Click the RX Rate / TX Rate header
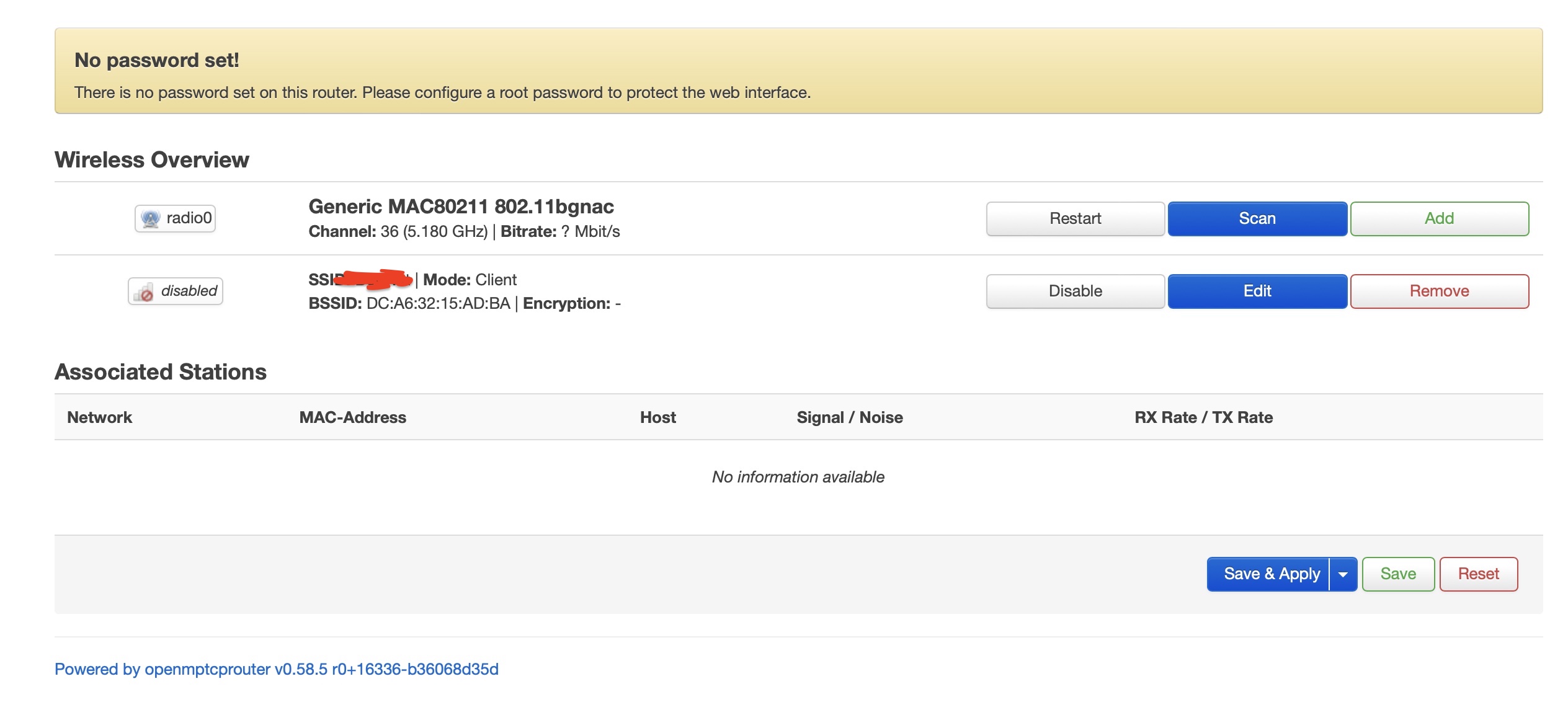1568x702 pixels. (x=1203, y=417)
